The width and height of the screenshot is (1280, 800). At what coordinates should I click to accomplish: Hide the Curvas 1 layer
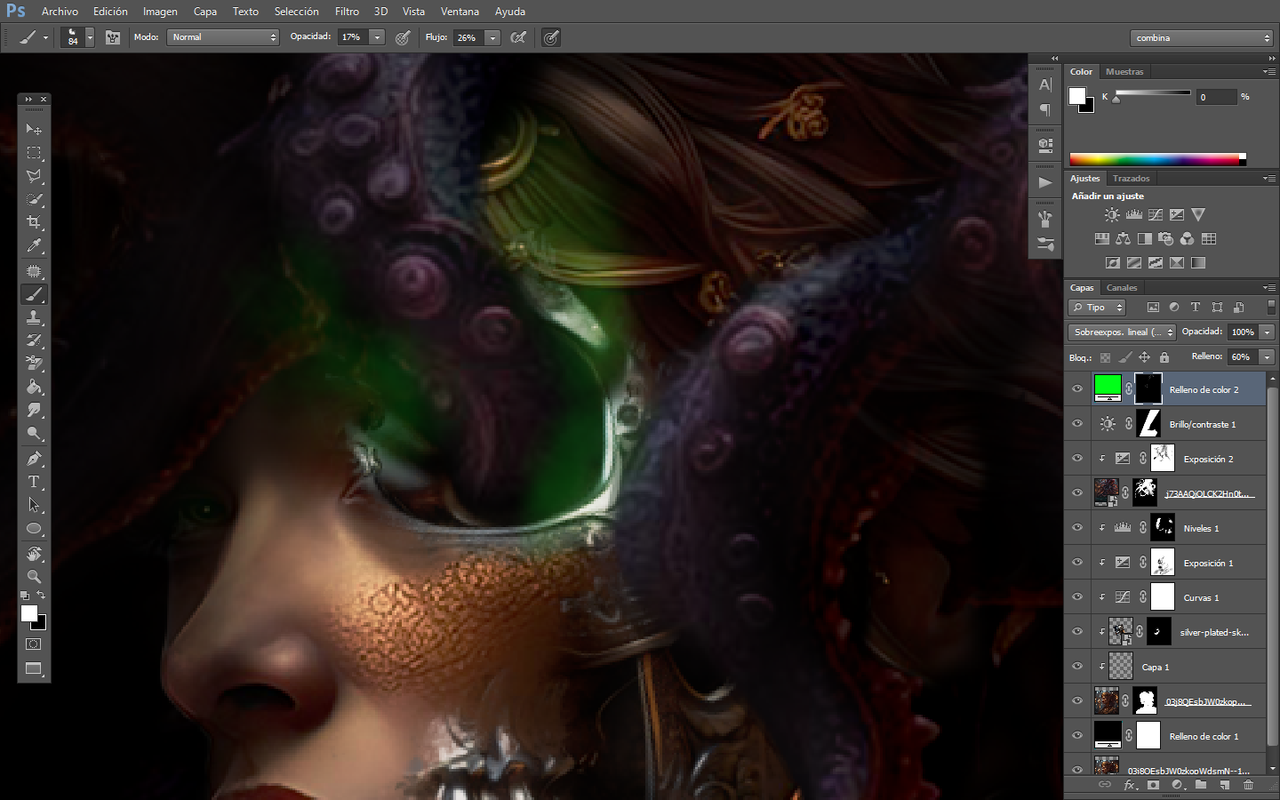[1077, 597]
